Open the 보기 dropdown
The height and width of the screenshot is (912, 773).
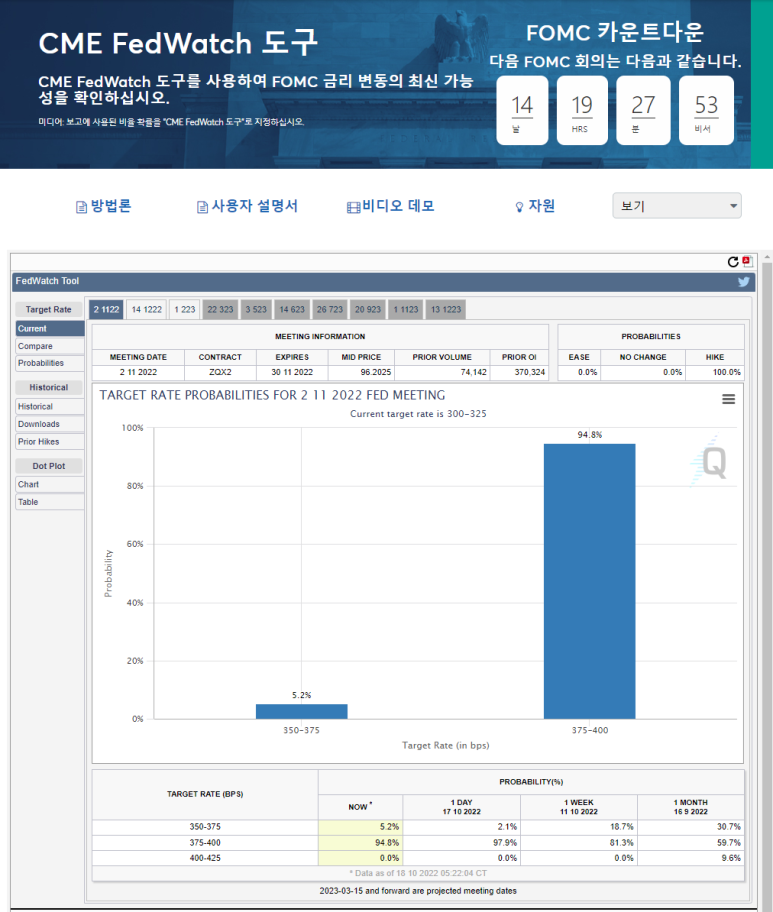point(676,206)
